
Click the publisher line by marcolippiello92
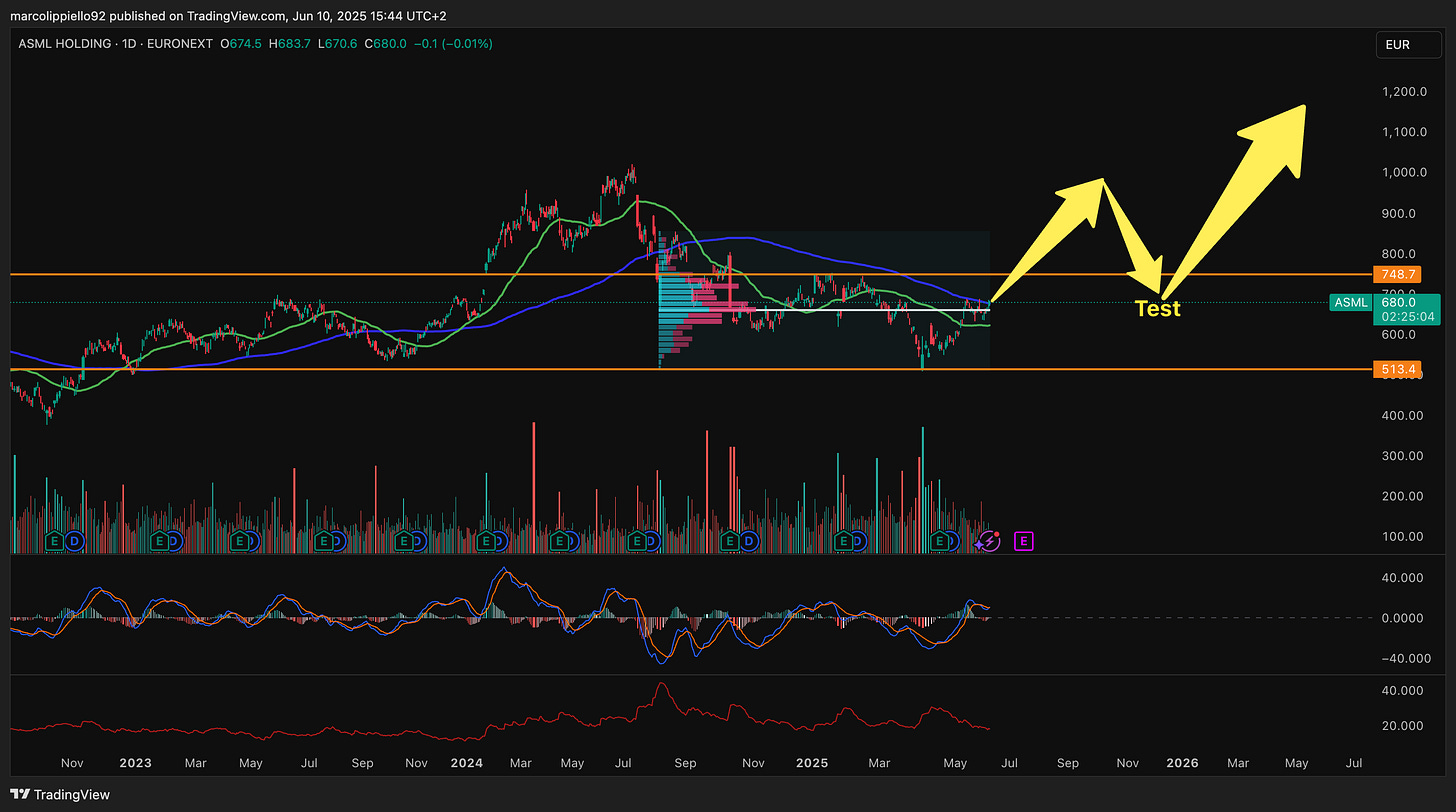(x=228, y=17)
